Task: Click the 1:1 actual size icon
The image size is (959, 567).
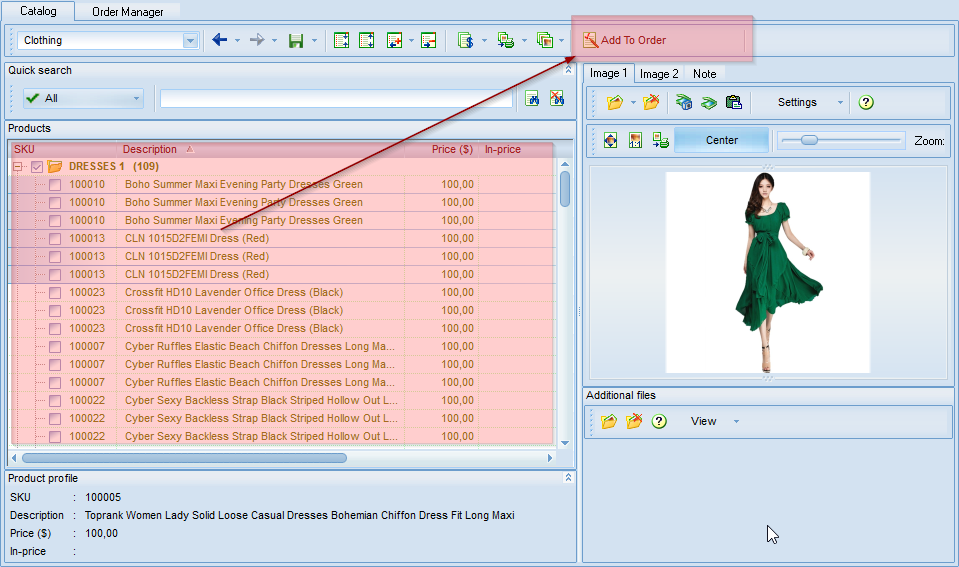Action: click(x=635, y=140)
